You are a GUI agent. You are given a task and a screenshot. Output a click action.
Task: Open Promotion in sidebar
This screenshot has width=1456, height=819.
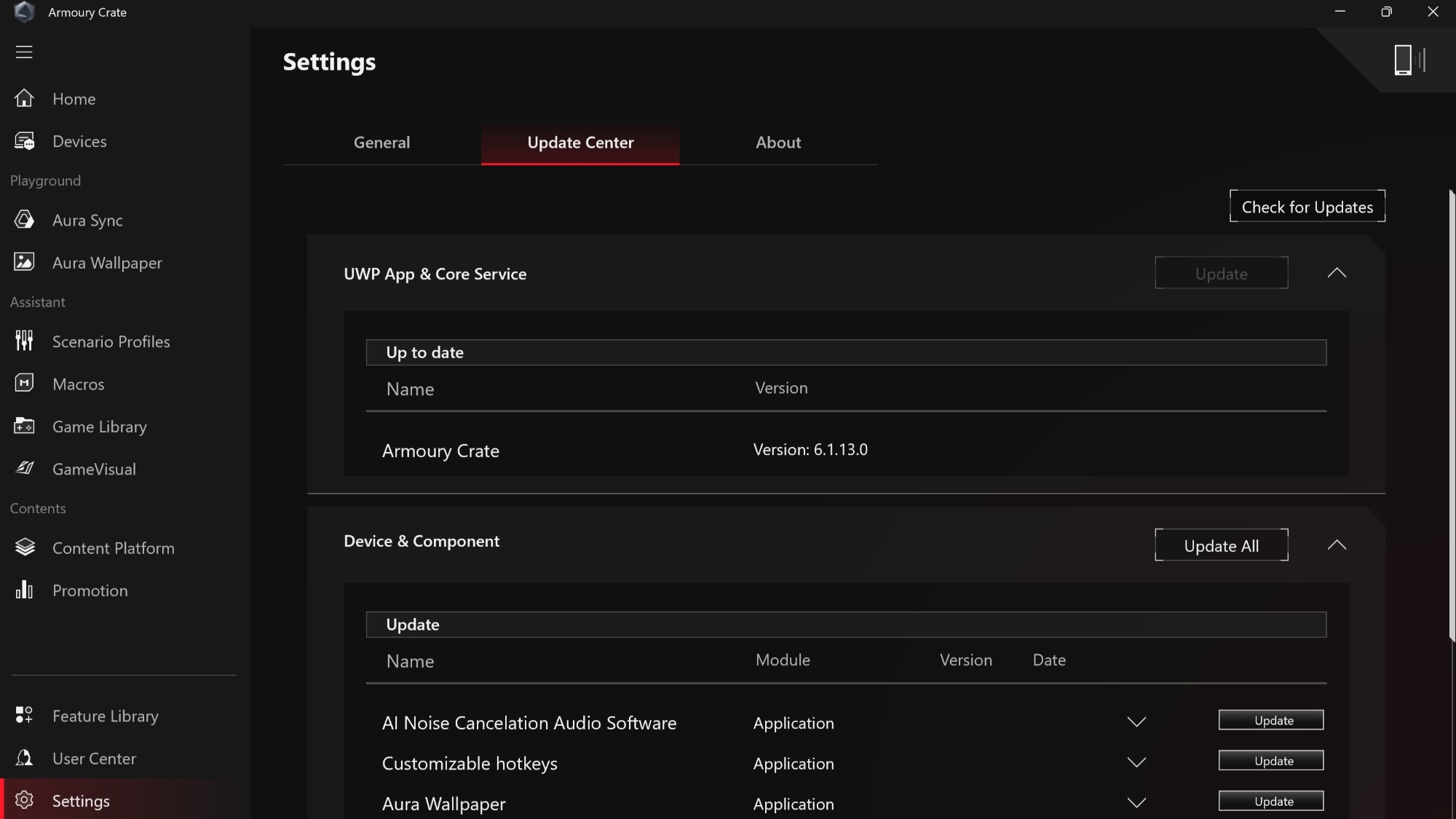pos(90,590)
